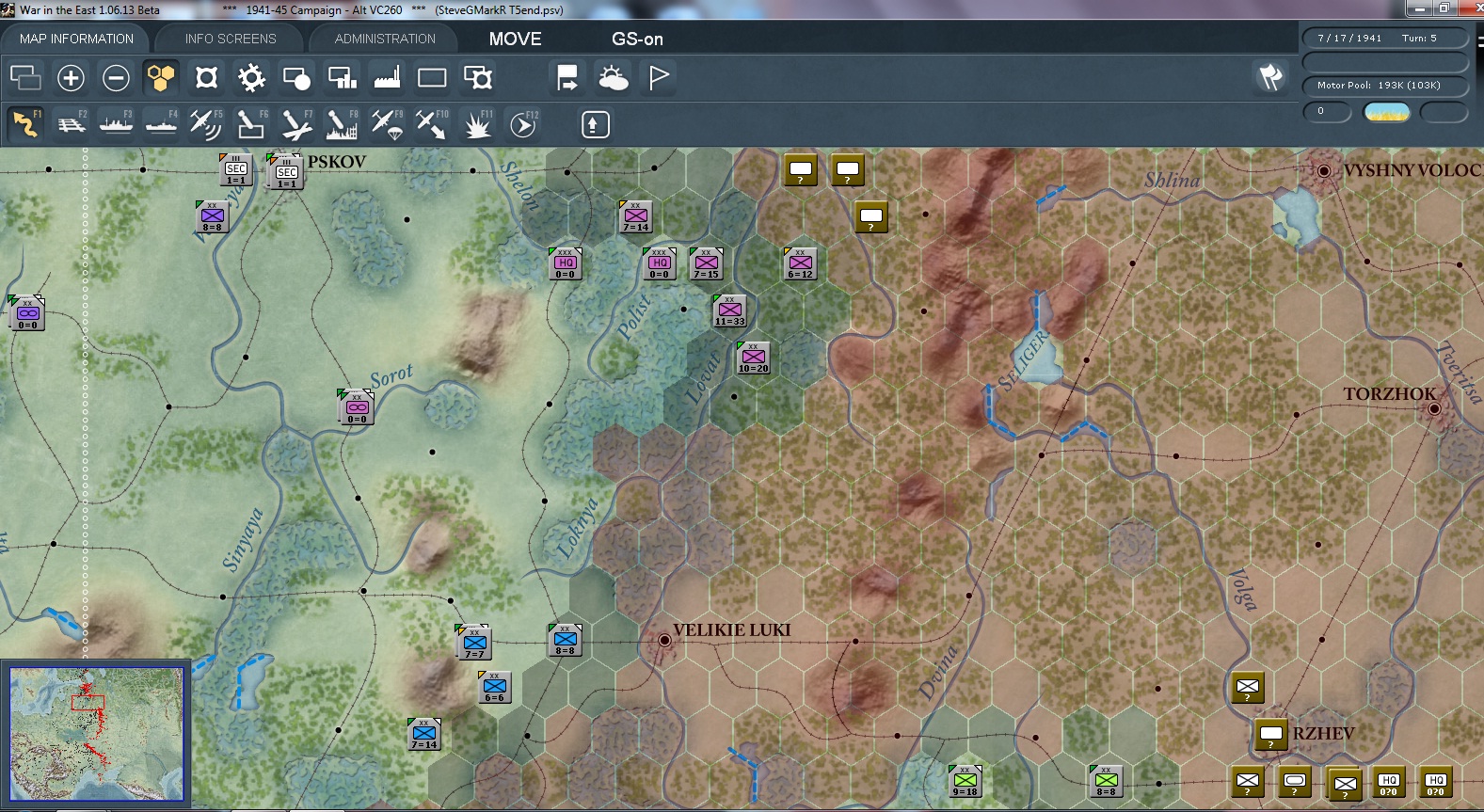Click the overlapping rectangles unit toggle icon
This screenshot has height=812, width=1484.
coord(25,77)
